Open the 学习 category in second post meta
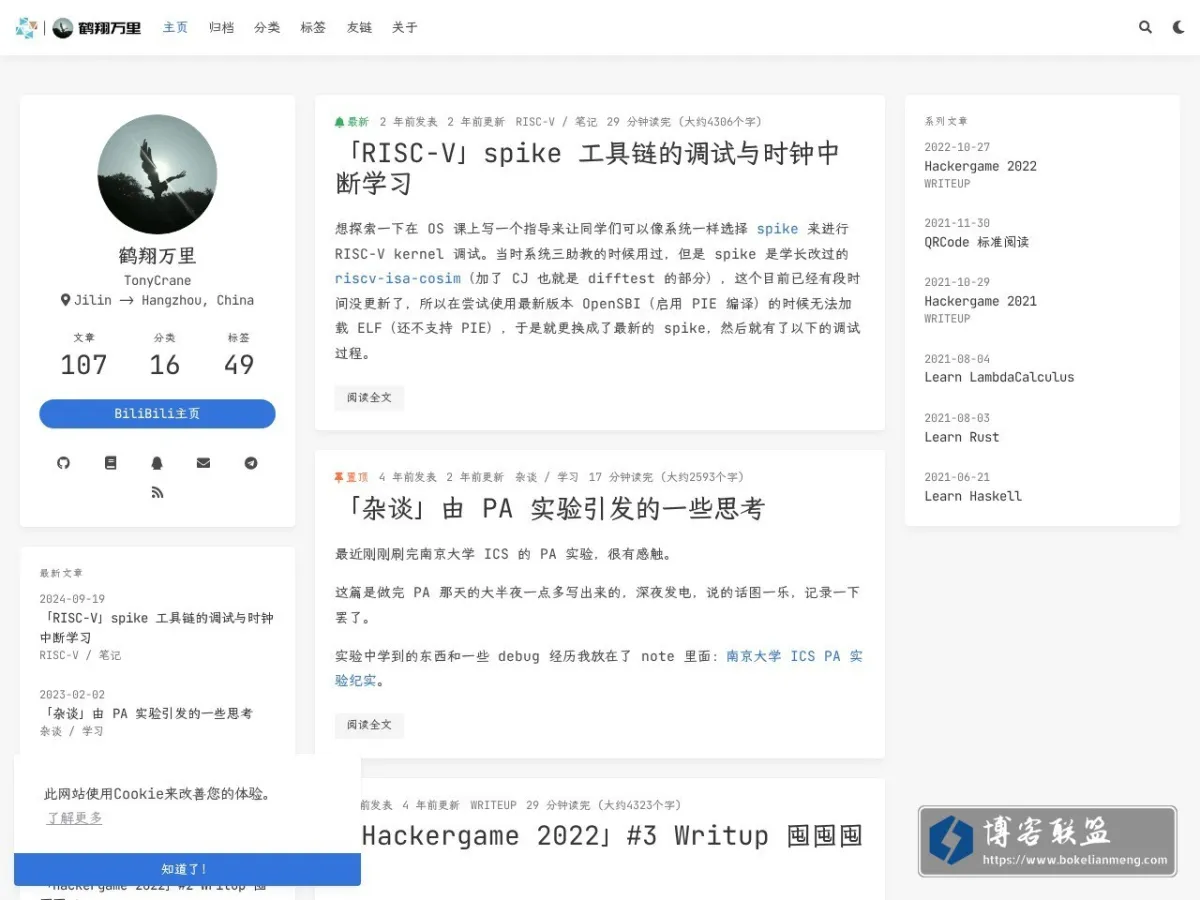Screen dimensions: 1200x900 pyautogui.click(x=568, y=477)
